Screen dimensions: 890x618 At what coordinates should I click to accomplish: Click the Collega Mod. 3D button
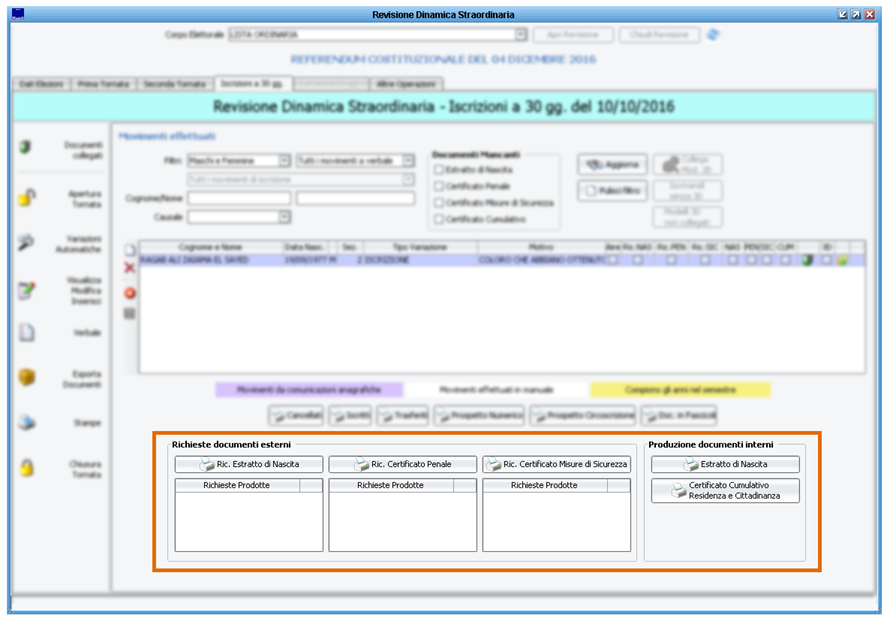pos(687,165)
